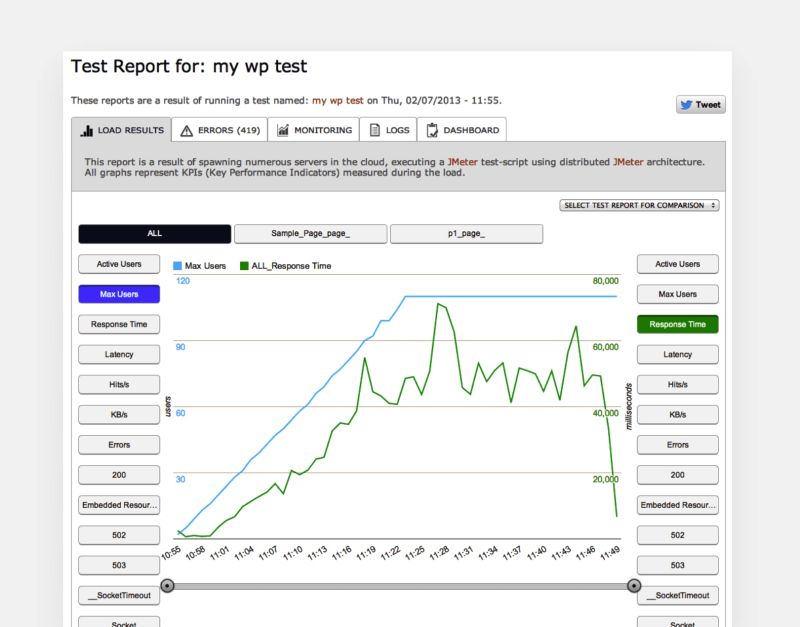Follow the JMeter architecture link
The height and width of the screenshot is (627, 800).
pyautogui.click(x=628, y=162)
